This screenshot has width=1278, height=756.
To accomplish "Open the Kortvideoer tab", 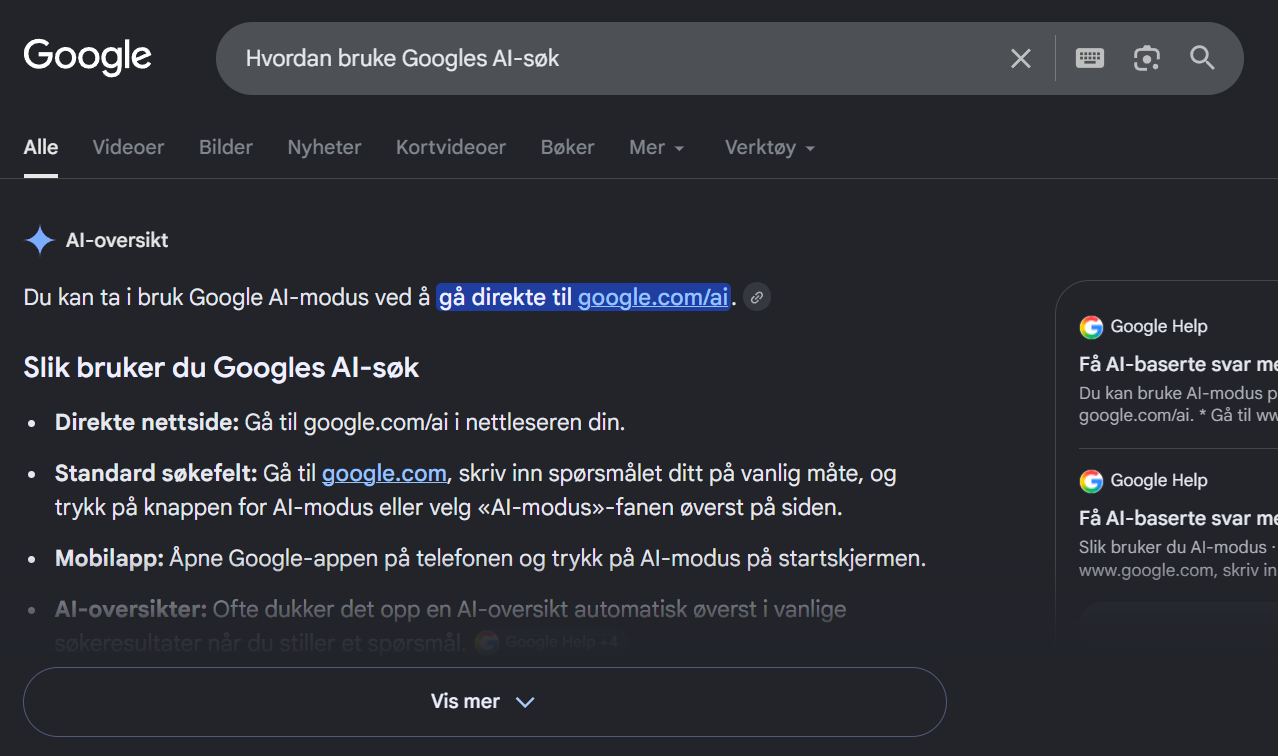I will point(451,147).
